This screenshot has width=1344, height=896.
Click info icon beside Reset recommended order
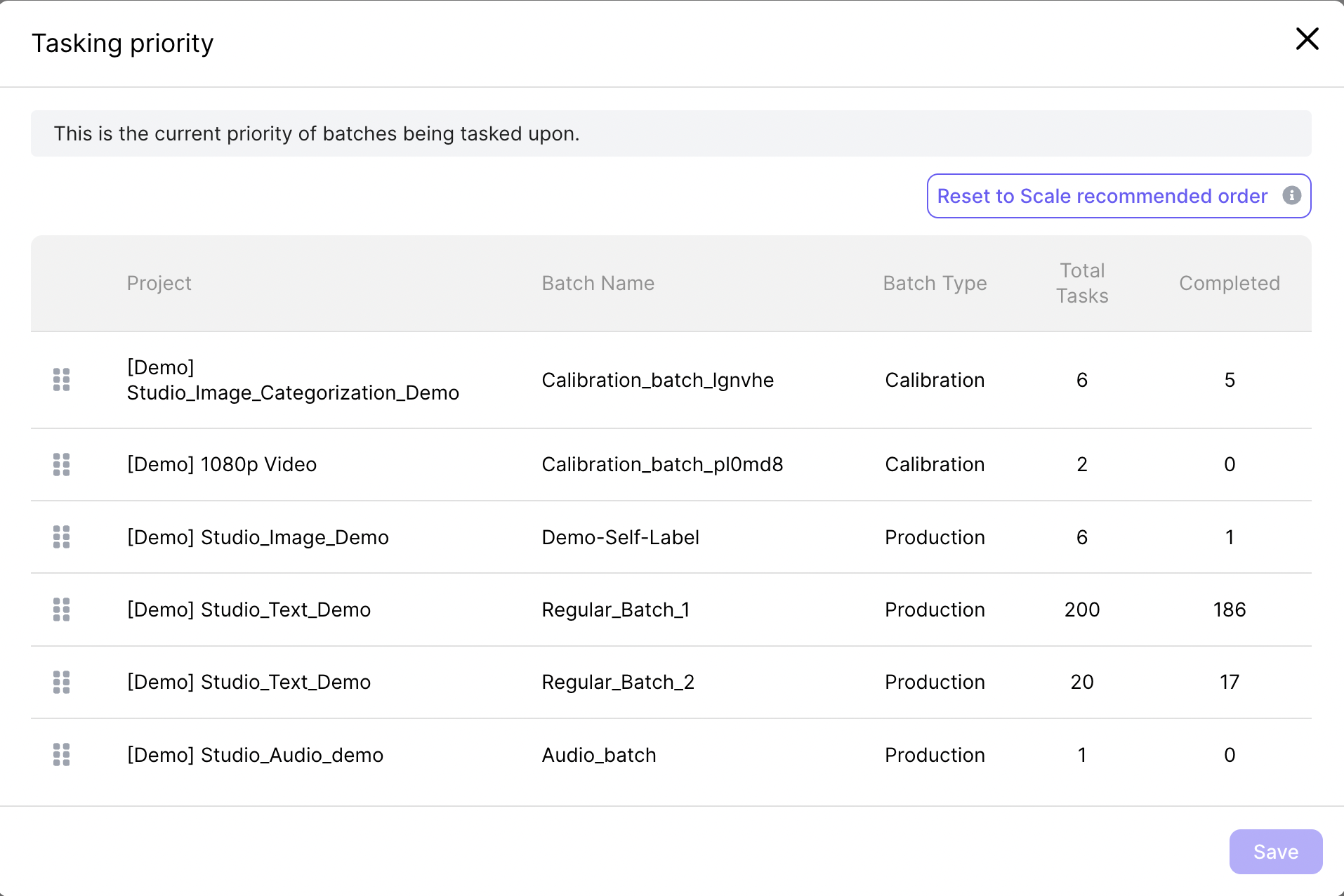pos(1291,196)
